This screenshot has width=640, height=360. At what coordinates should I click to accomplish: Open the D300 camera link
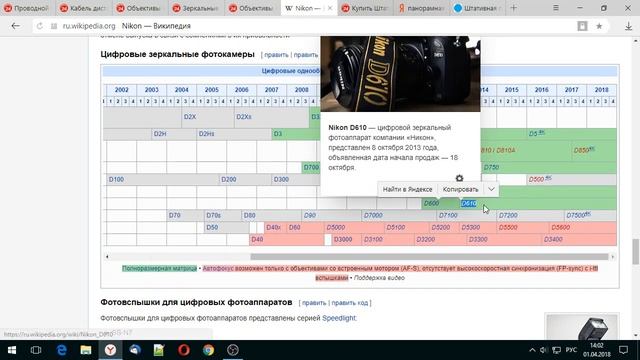pos(281,179)
